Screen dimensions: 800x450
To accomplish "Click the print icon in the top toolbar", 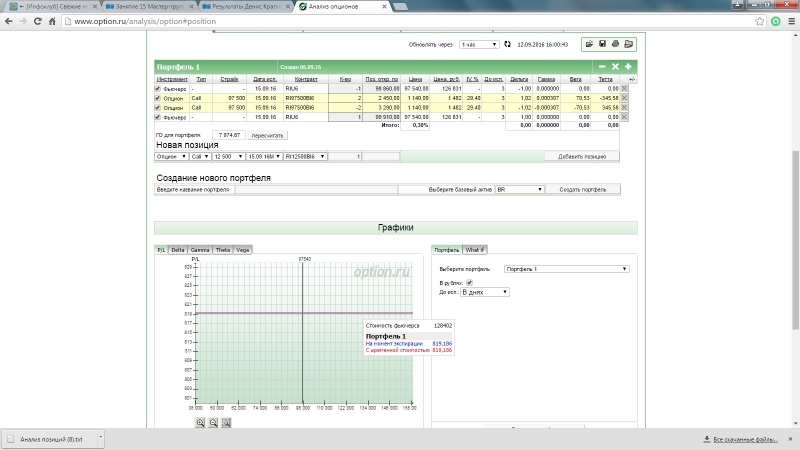I will 615,44.
